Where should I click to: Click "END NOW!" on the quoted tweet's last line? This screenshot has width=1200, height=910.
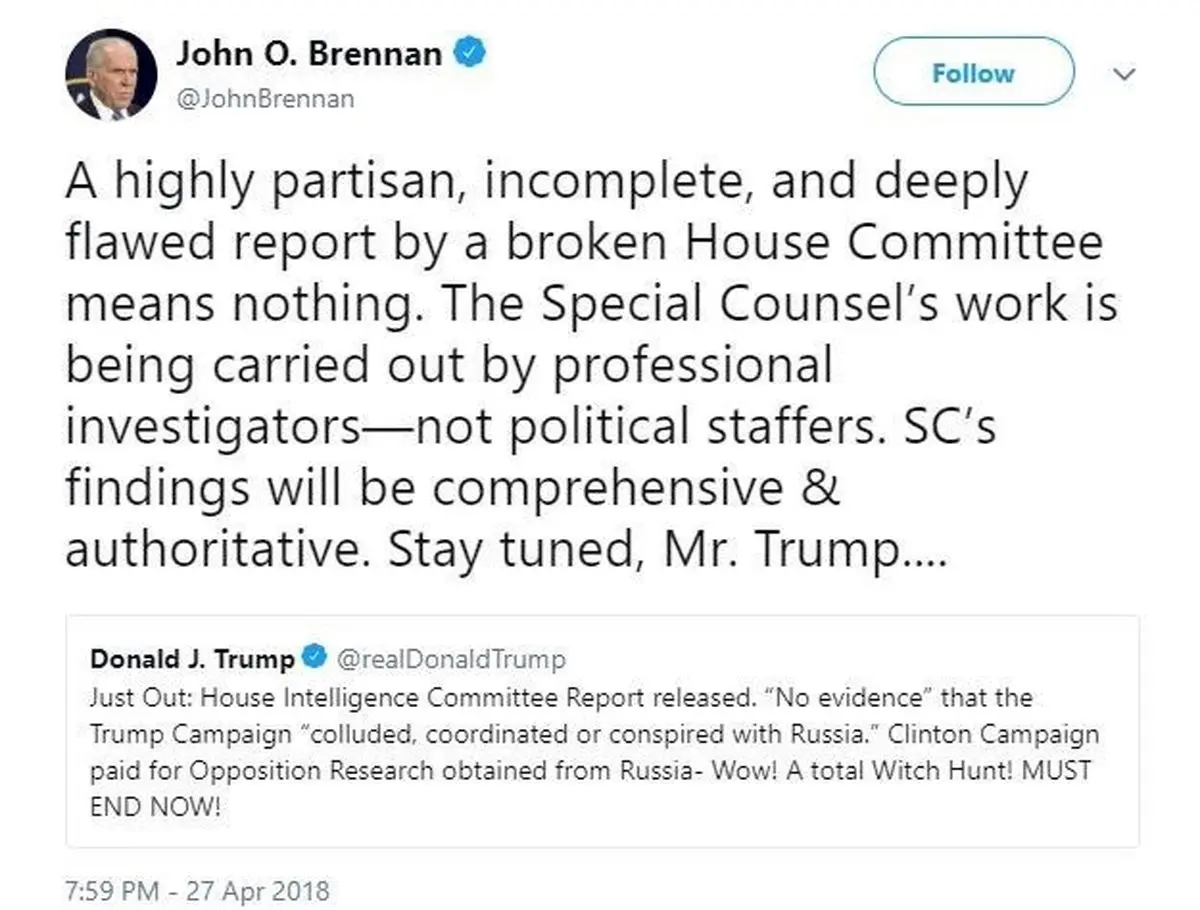[x=154, y=808]
